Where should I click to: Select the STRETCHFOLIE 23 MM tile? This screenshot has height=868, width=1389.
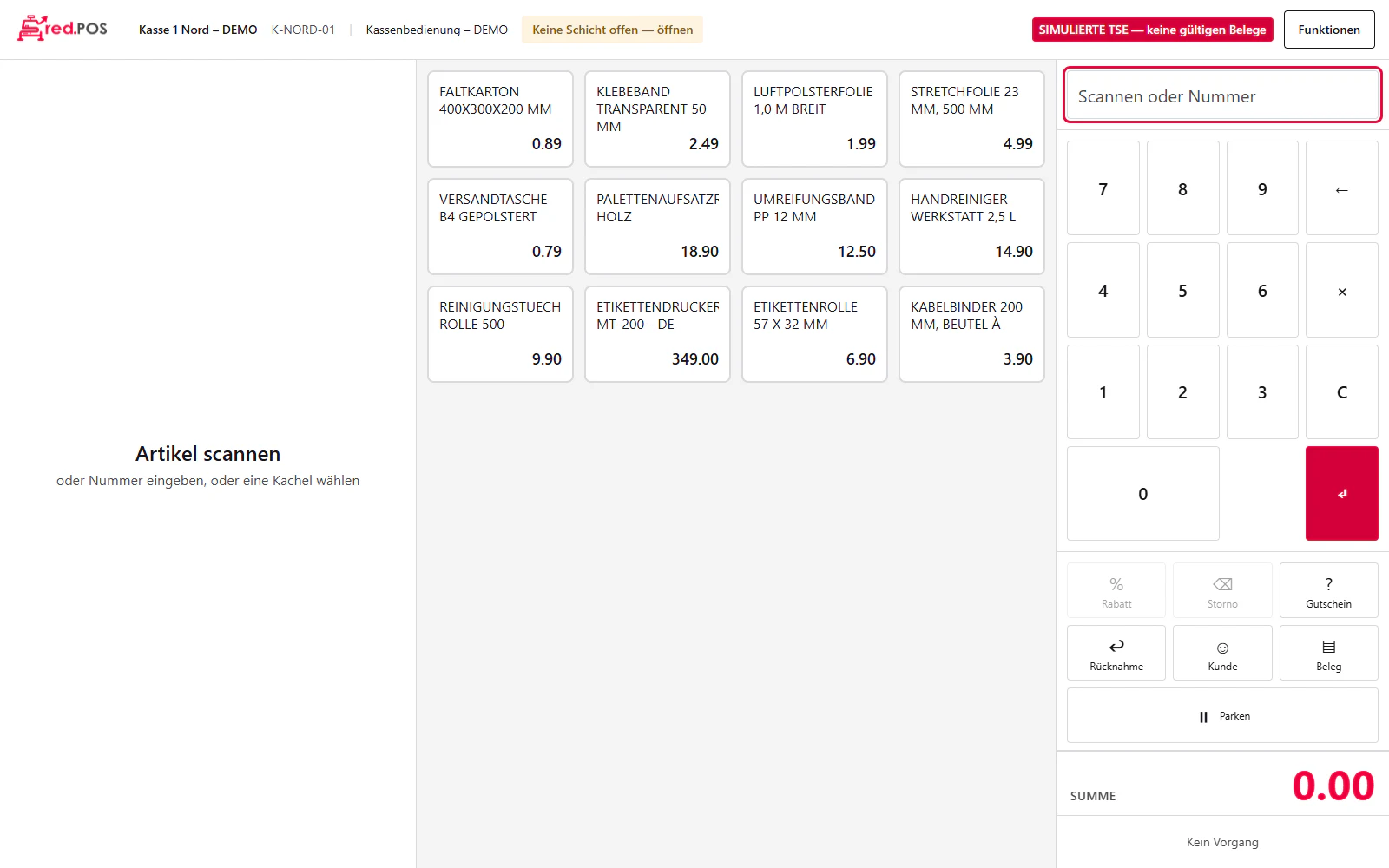tap(971, 119)
